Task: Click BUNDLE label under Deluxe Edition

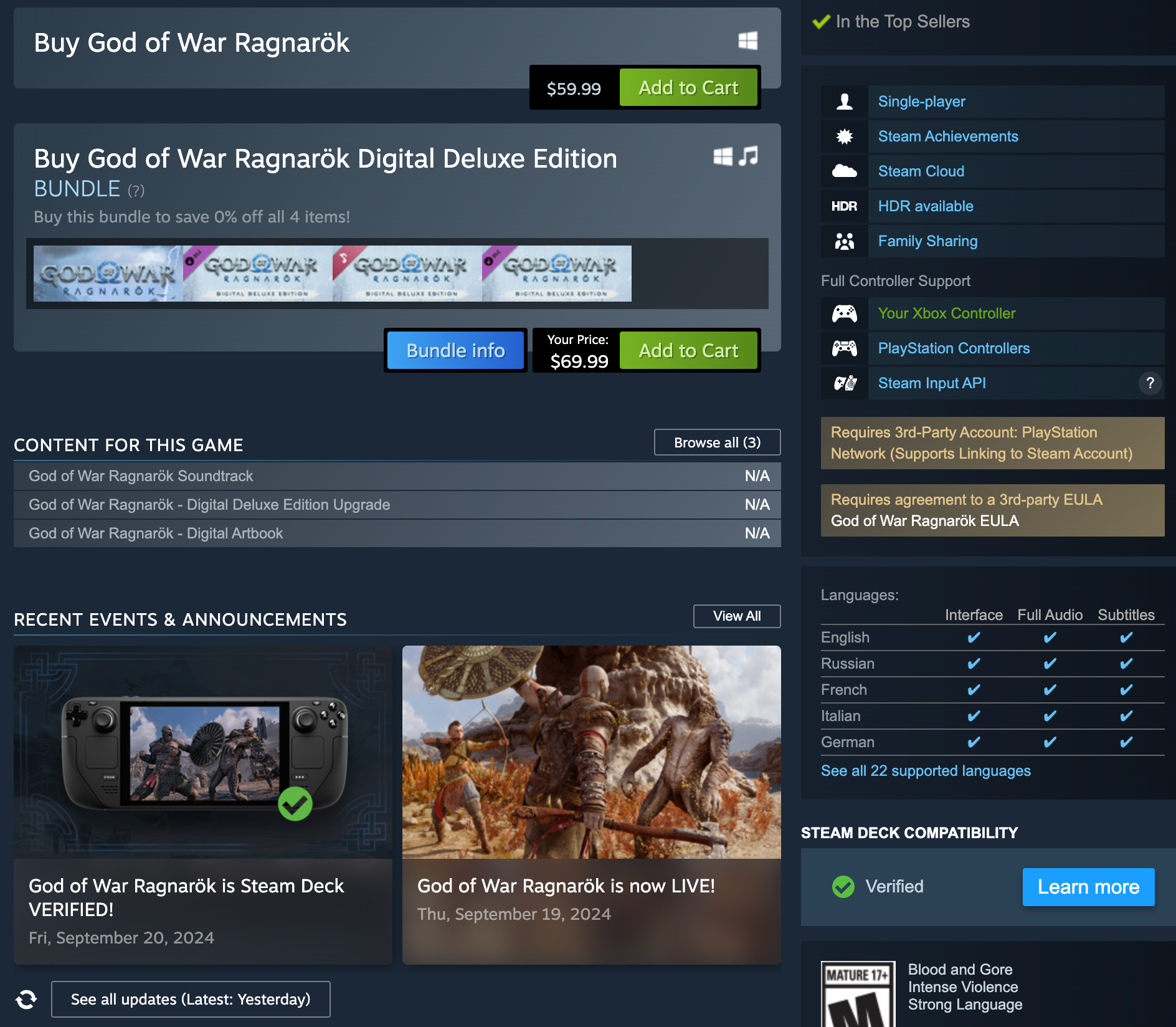Action: pos(77,189)
